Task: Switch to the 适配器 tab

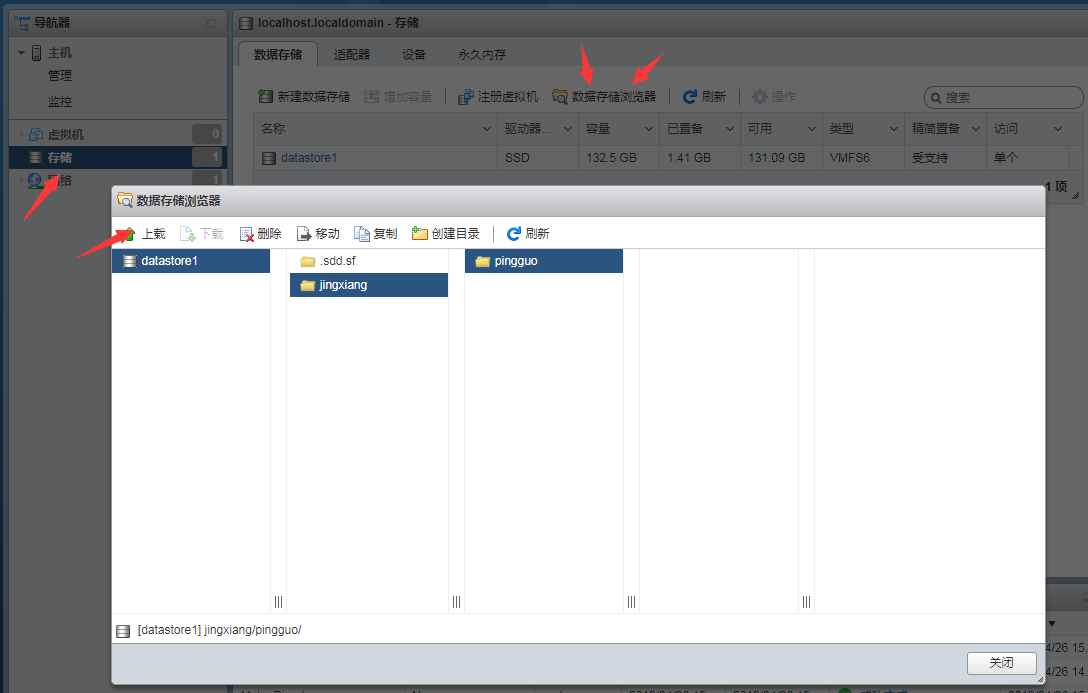Action: tap(352, 54)
